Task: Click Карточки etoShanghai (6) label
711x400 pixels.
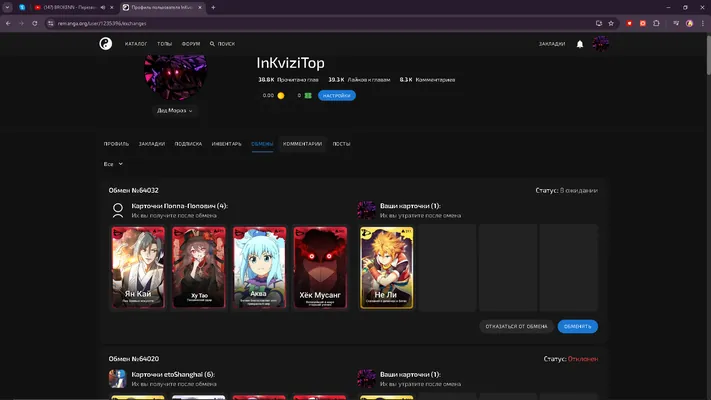Action: click(173, 374)
